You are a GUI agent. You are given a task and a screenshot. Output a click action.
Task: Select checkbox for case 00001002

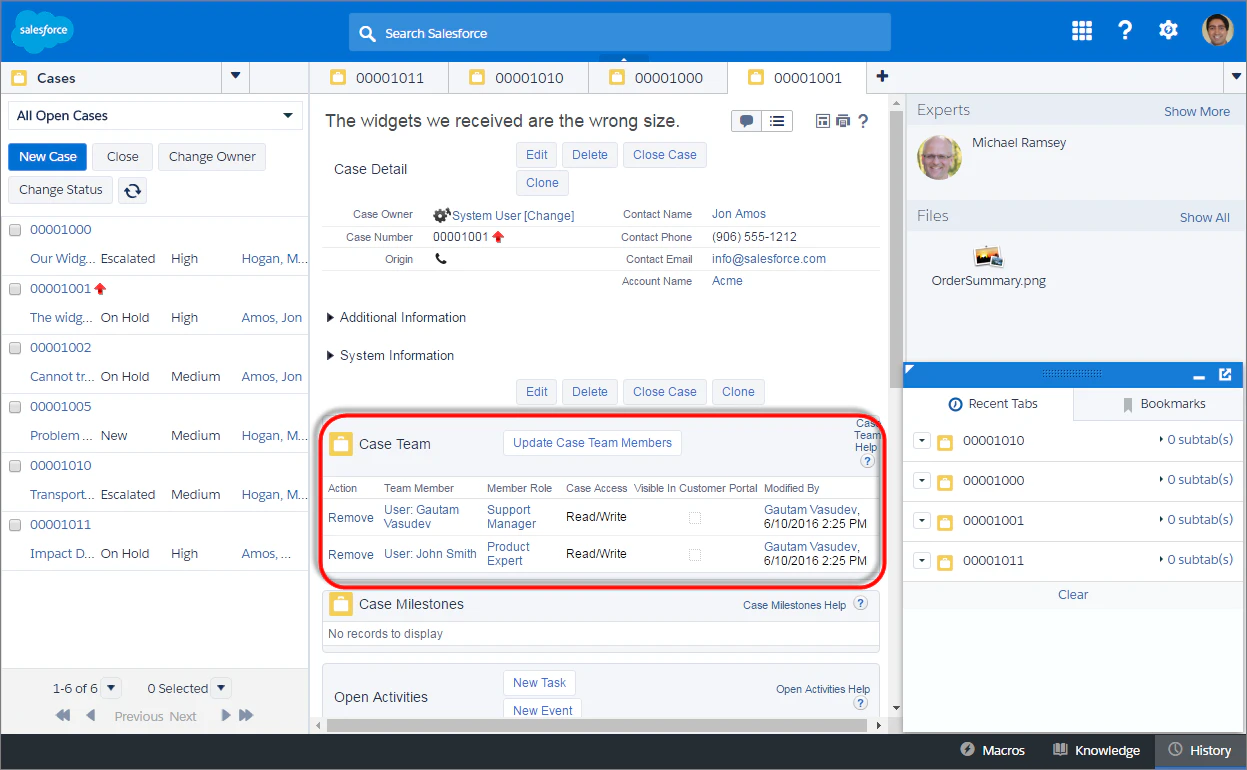point(15,348)
